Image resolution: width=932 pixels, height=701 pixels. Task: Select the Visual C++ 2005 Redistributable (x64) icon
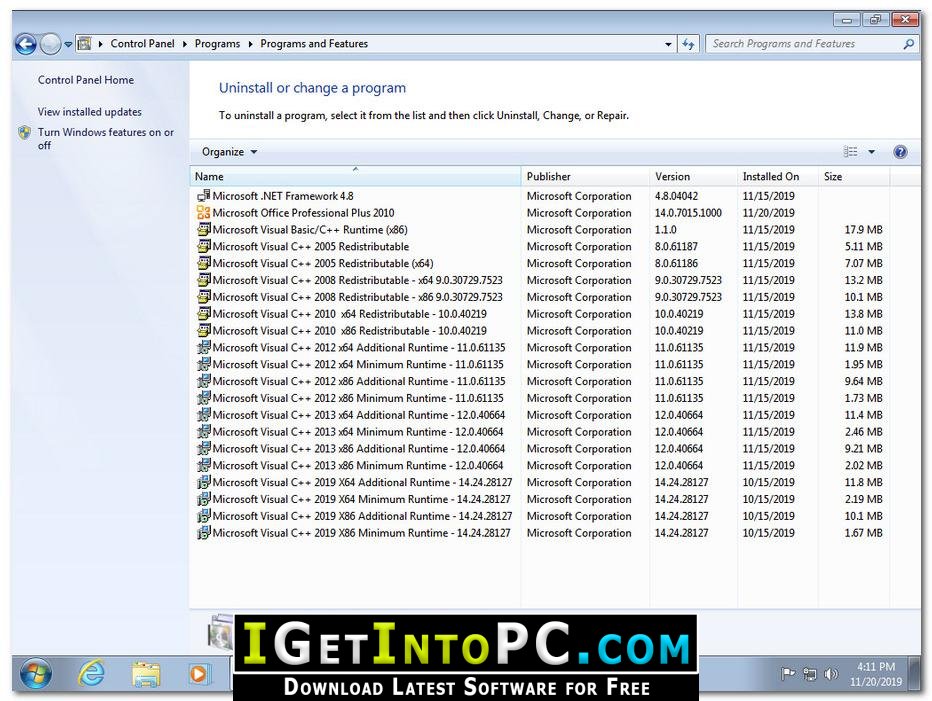pos(203,263)
